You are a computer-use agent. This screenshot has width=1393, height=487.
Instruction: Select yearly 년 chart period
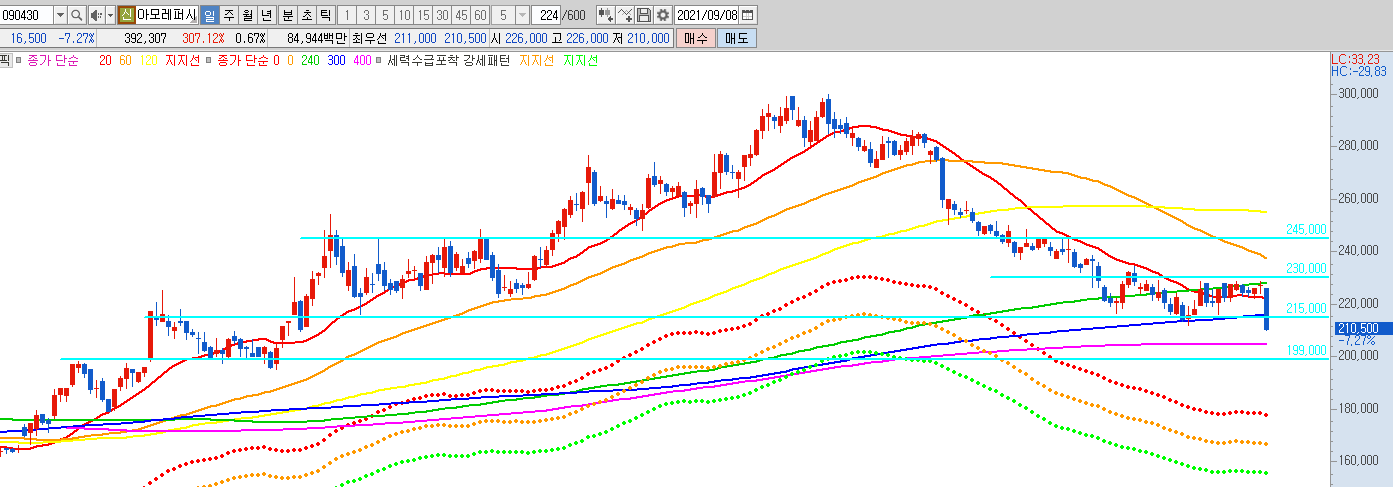coord(266,15)
